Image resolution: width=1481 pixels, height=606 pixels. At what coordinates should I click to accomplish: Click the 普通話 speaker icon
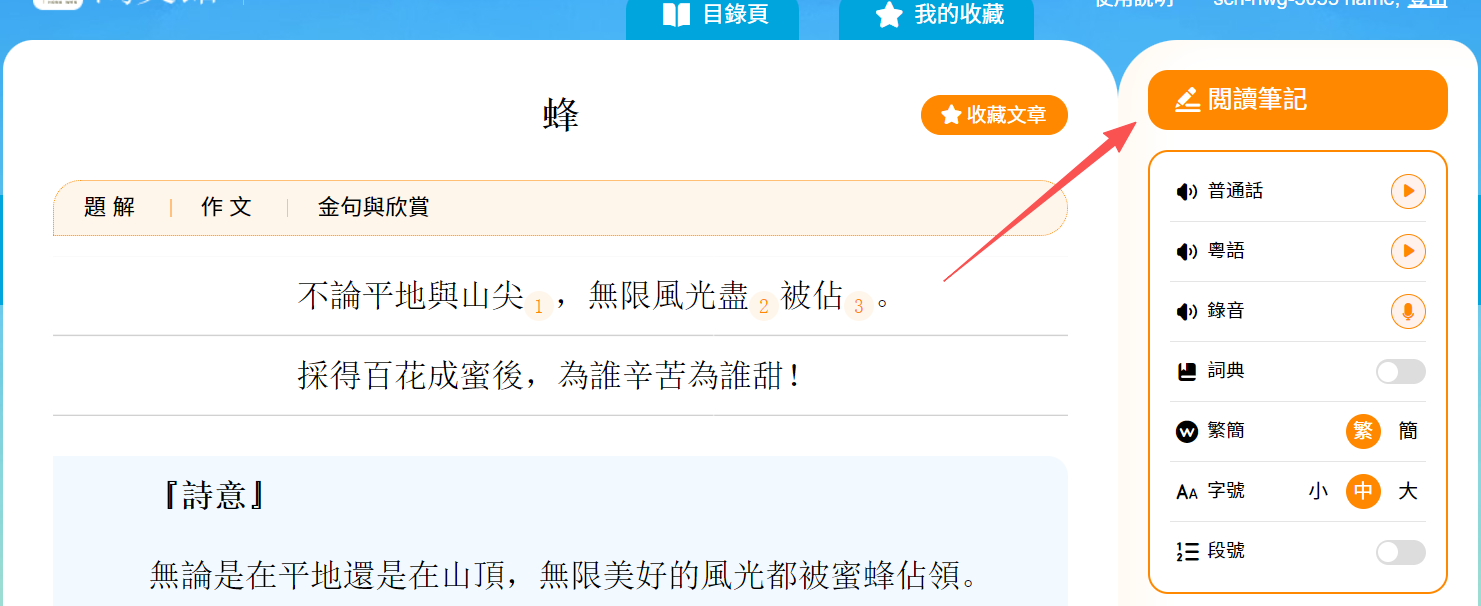(x=1187, y=192)
